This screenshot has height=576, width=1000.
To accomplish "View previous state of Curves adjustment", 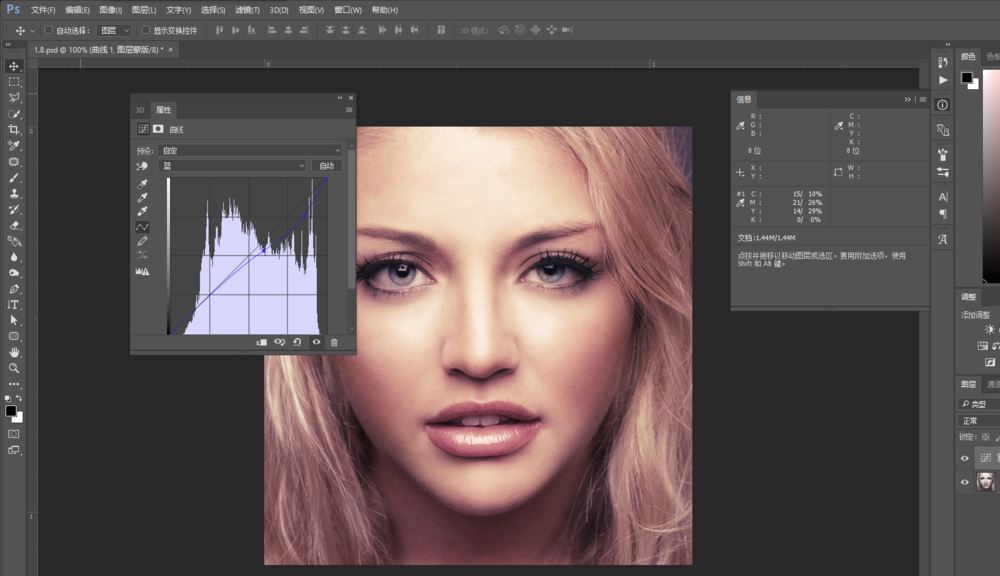I will click(279, 343).
